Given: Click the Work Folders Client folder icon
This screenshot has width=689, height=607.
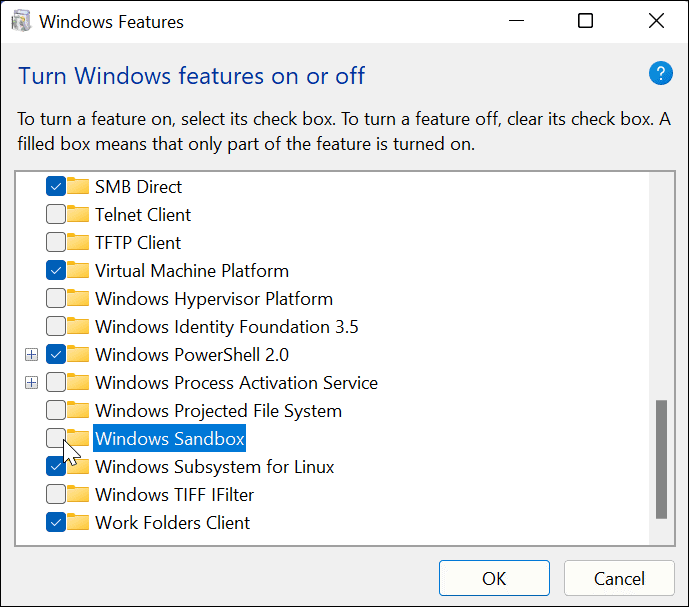Looking at the screenshot, I should coord(79,522).
